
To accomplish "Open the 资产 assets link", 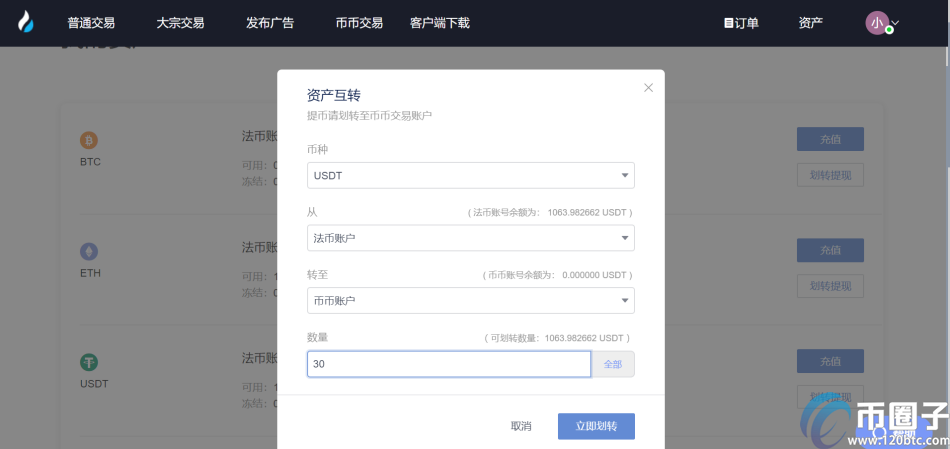I will point(811,22).
